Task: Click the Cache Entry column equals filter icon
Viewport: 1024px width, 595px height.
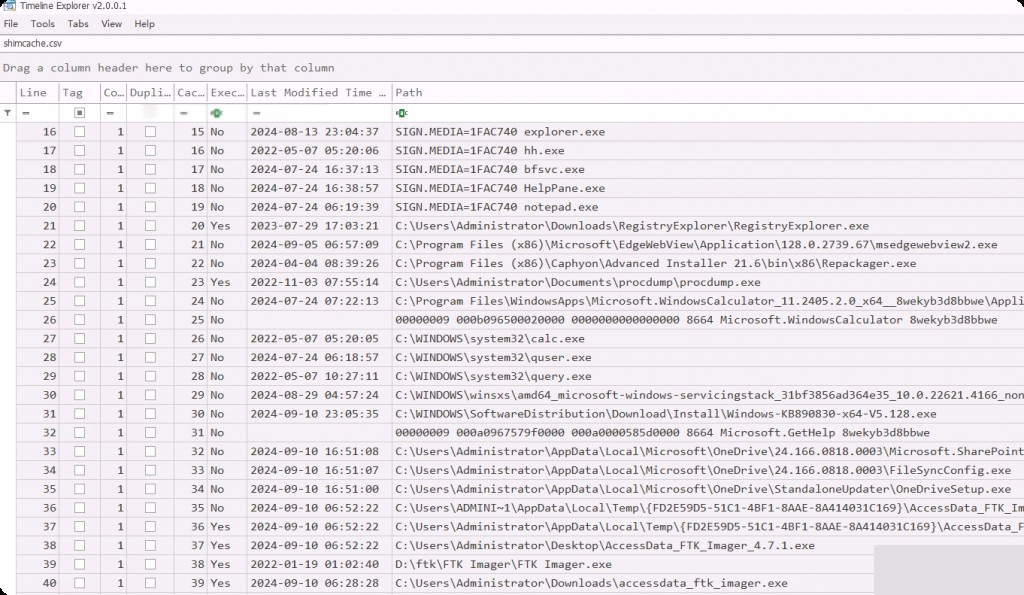Action: coord(183,113)
